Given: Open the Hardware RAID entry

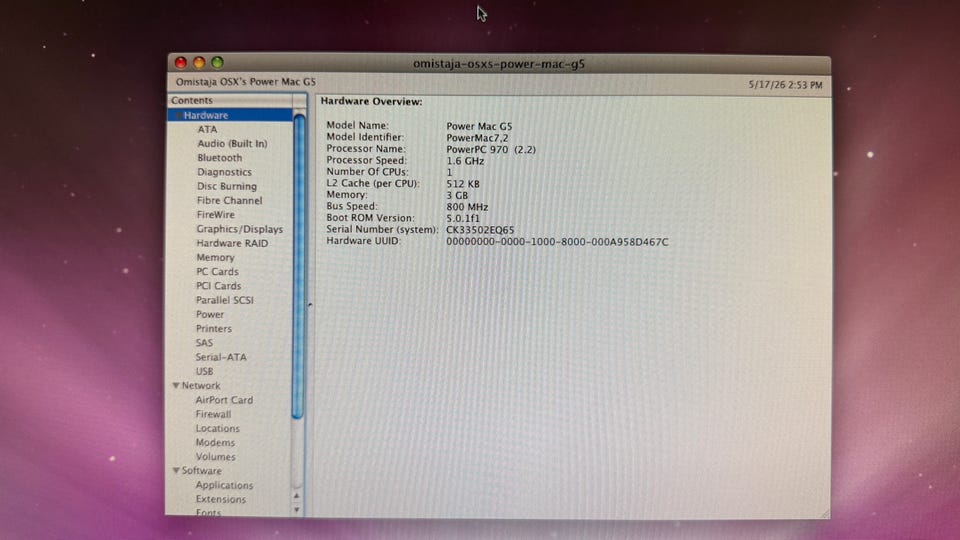Looking at the screenshot, I should tap(232, 243).
